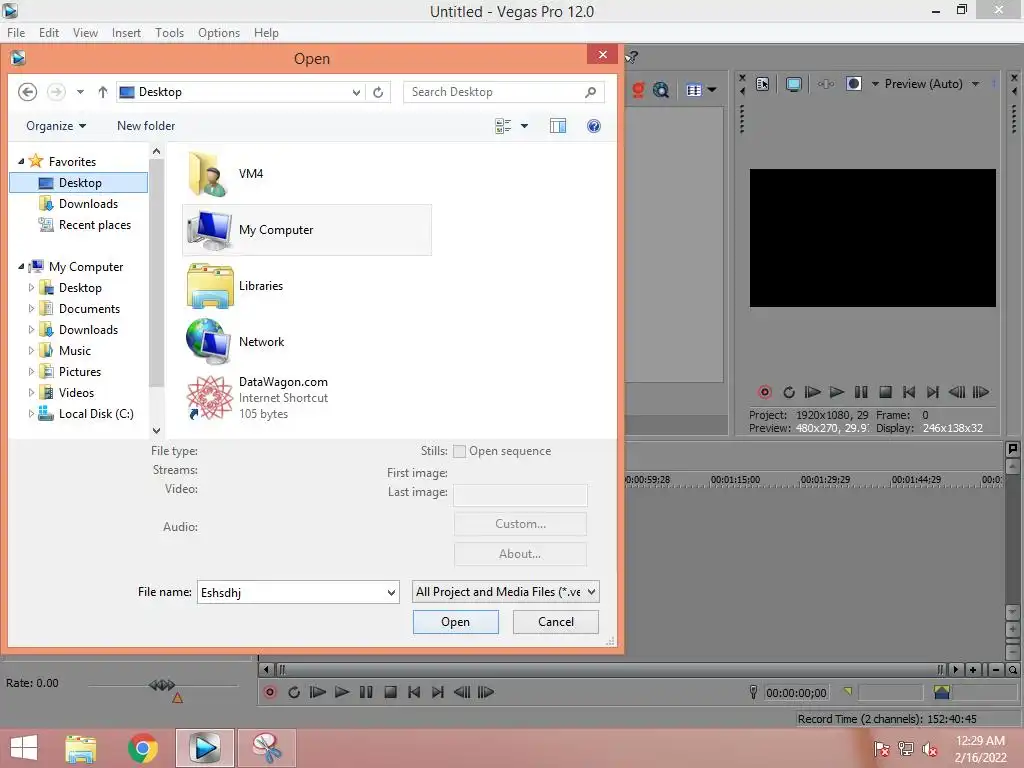Click the File name input field
The width and height of the screenshot is (1024, 768).
click(291, 593)
